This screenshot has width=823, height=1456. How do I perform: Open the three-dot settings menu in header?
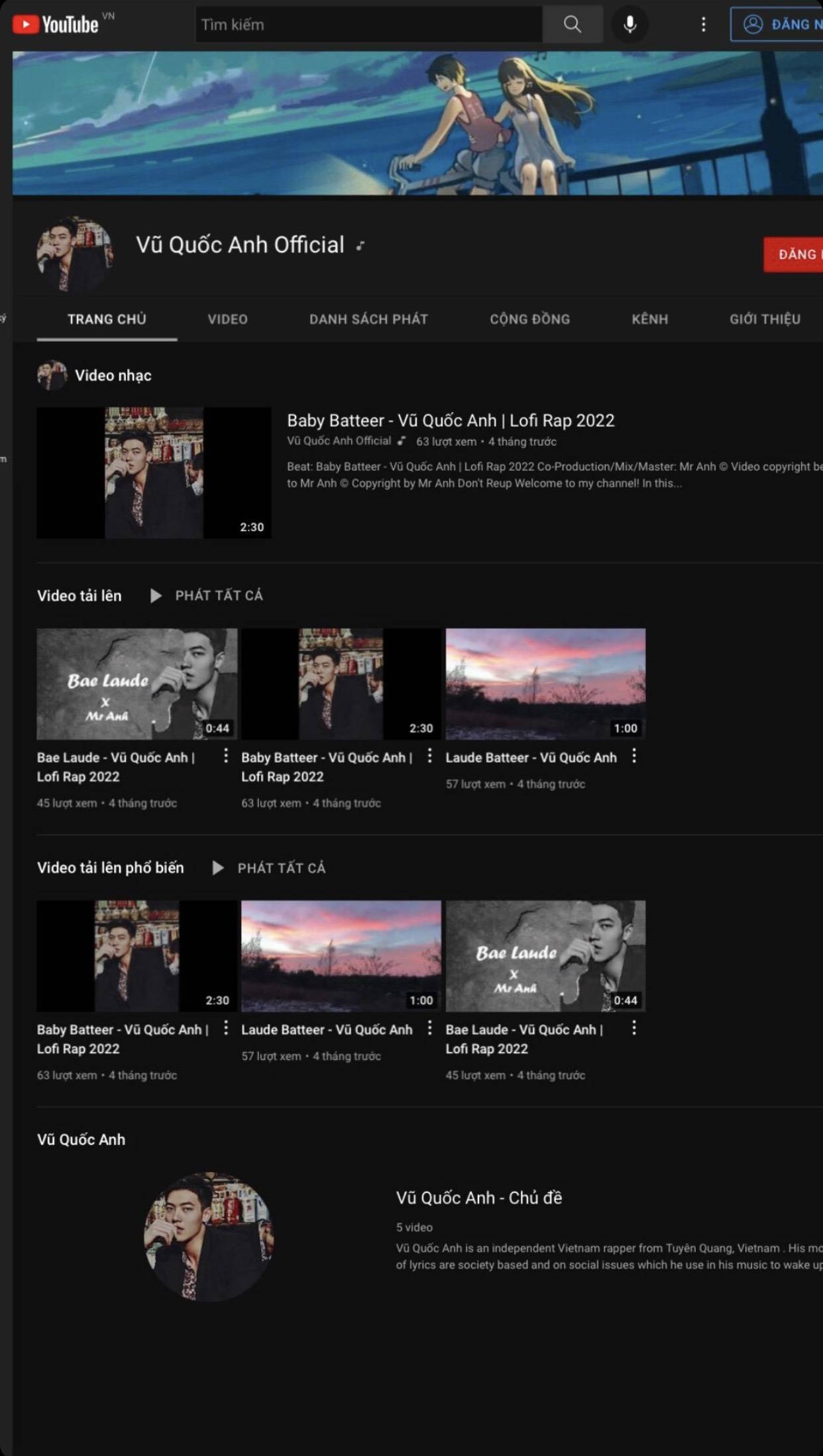(x=703, y=25)
